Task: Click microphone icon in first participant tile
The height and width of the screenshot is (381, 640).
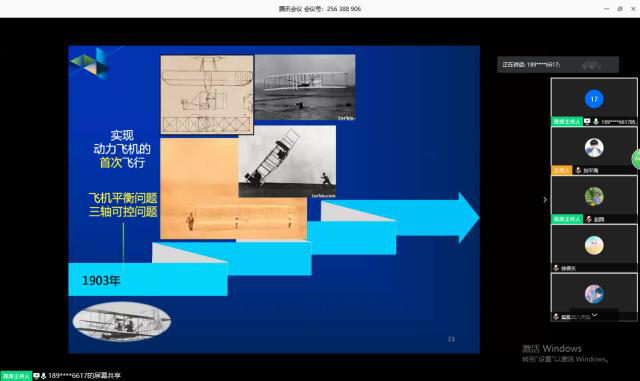Action: click(x=596, y=122)
